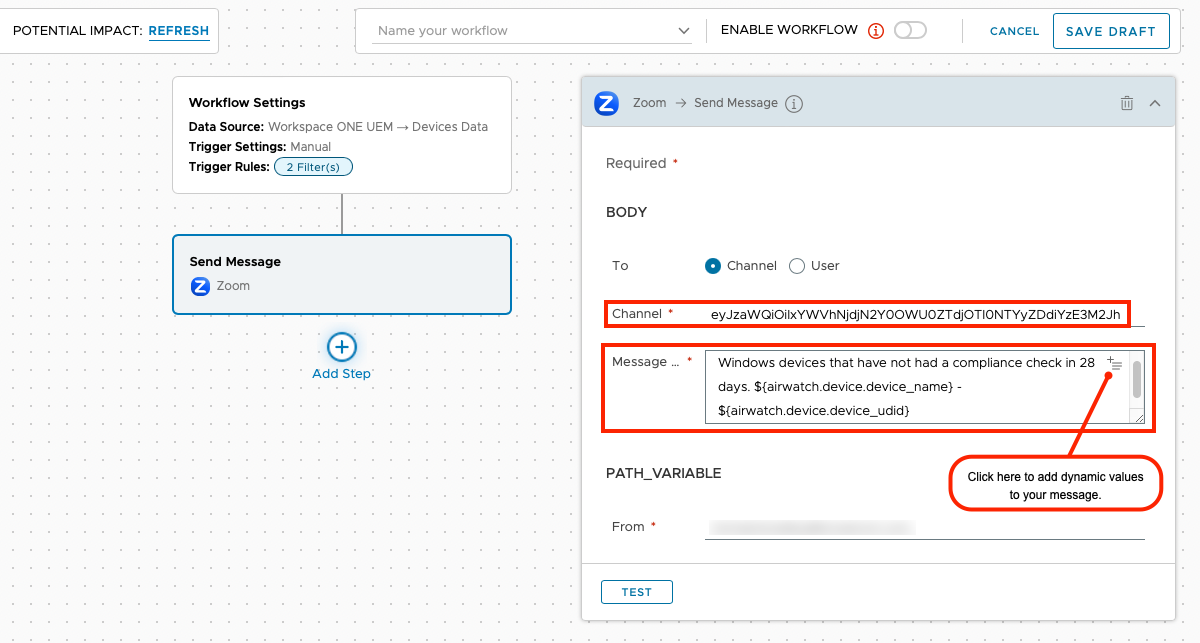Toggle the Enable Workflow switch
The width and height of the screenshot is (1200, 643).
coord(910,31)
